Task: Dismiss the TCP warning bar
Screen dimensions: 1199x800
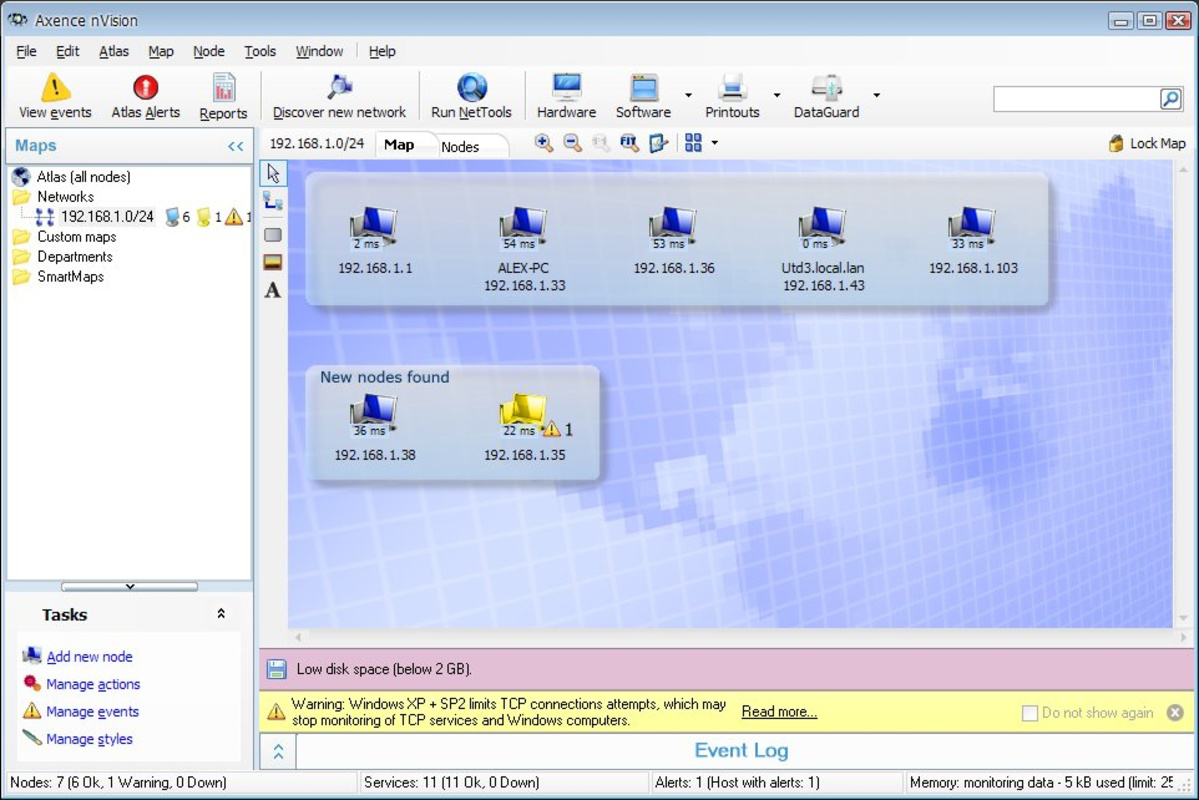Action: click(x=1175, y=713)
